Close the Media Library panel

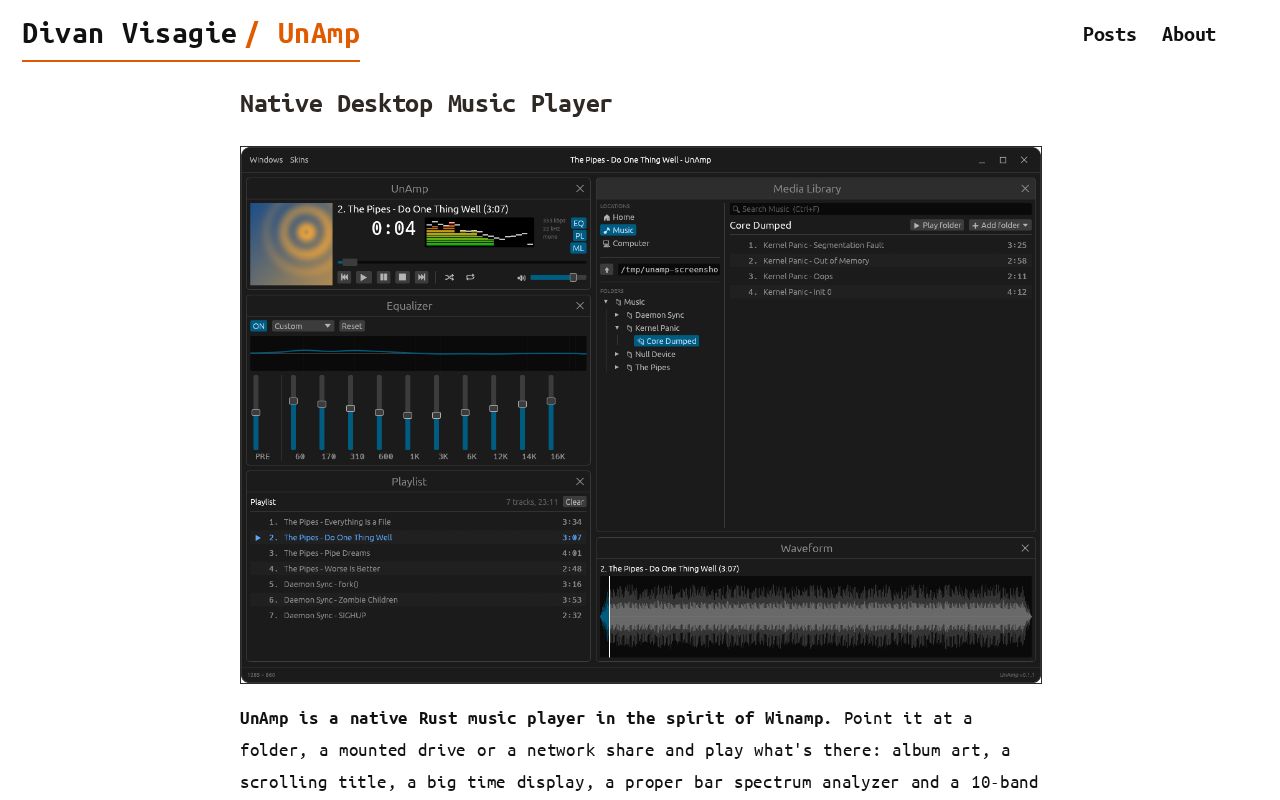[x=1025, y=188]
